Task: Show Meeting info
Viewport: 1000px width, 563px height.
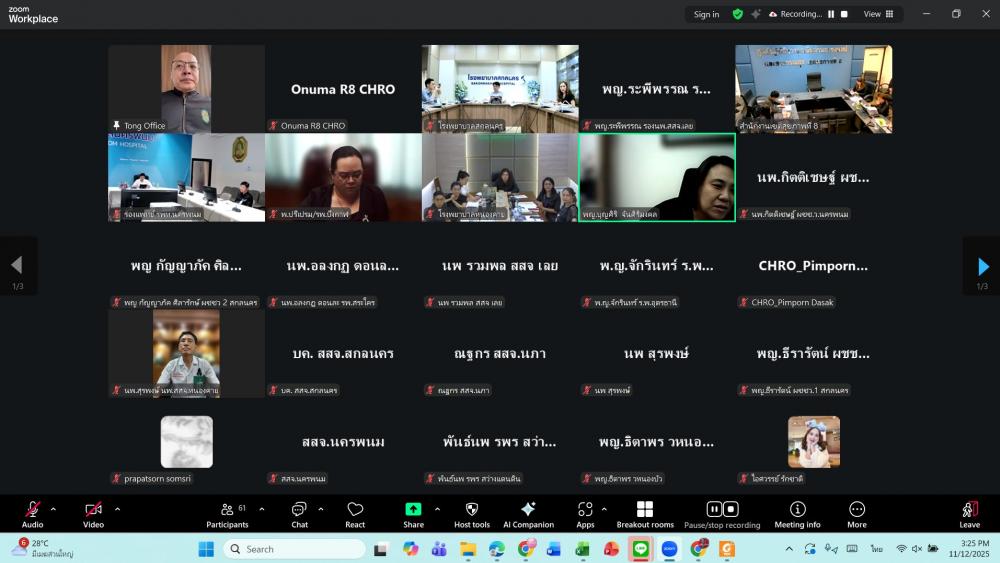Action: (x=797, y=512)
